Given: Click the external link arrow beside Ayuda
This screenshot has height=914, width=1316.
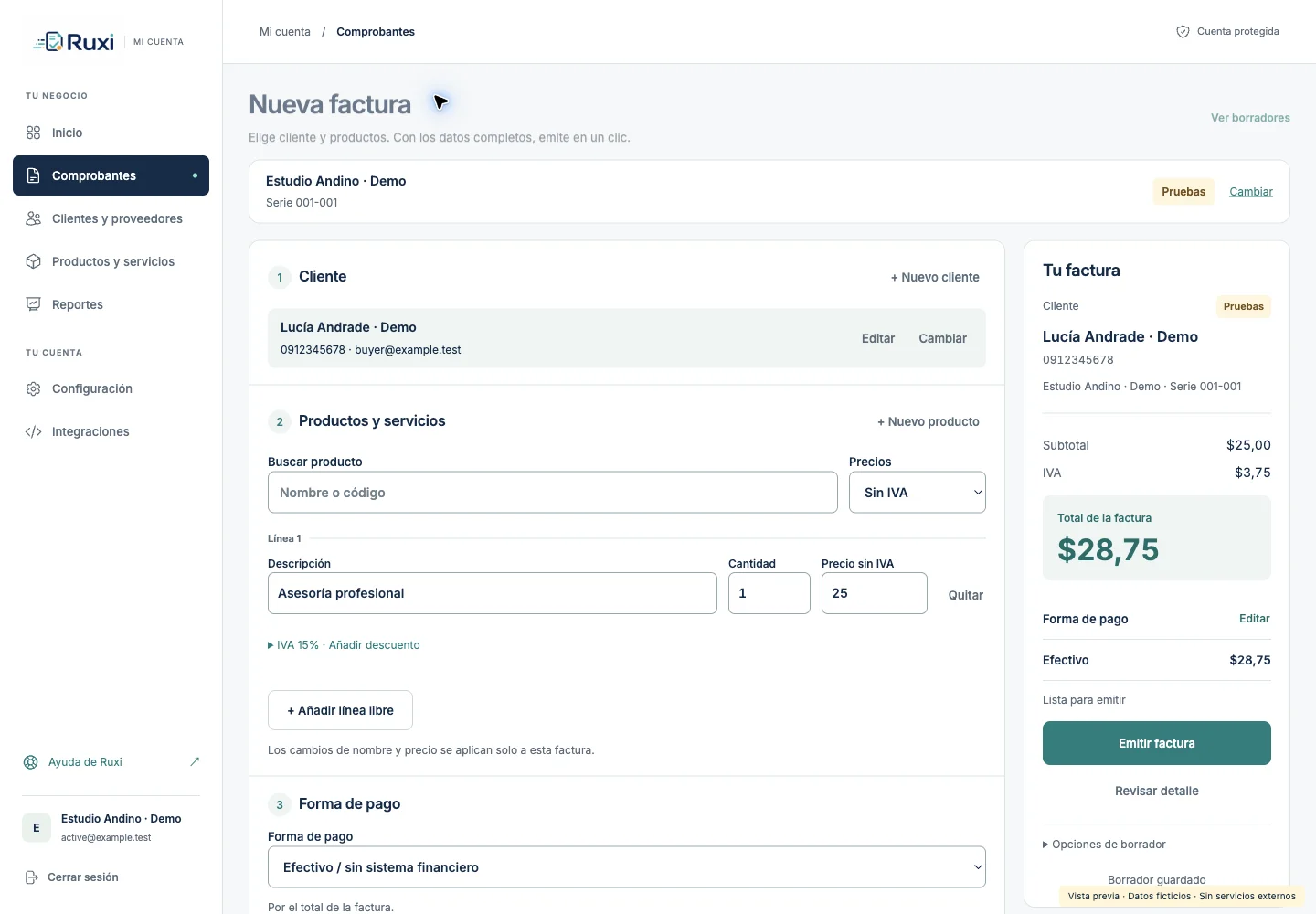Looking at the screenshot, I should (195, 761).
